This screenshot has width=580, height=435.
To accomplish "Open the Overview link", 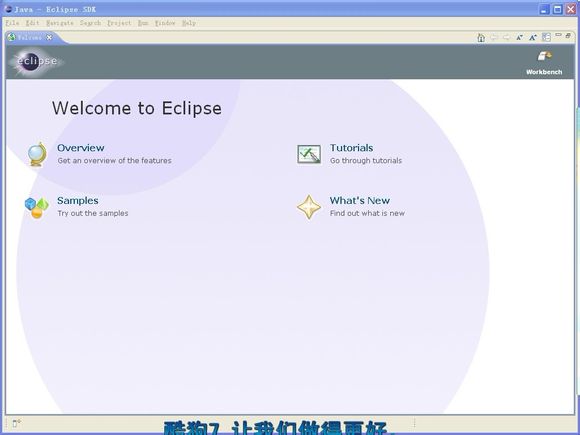I will tap(81, 148).
